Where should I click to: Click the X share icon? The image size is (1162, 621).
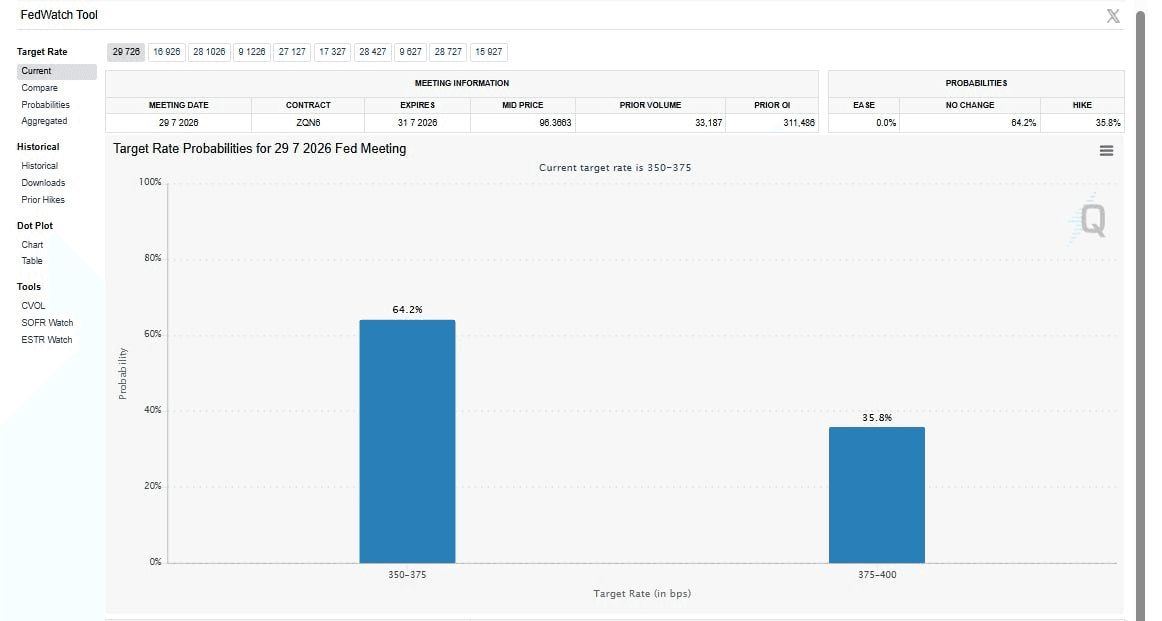point(1112,16)
